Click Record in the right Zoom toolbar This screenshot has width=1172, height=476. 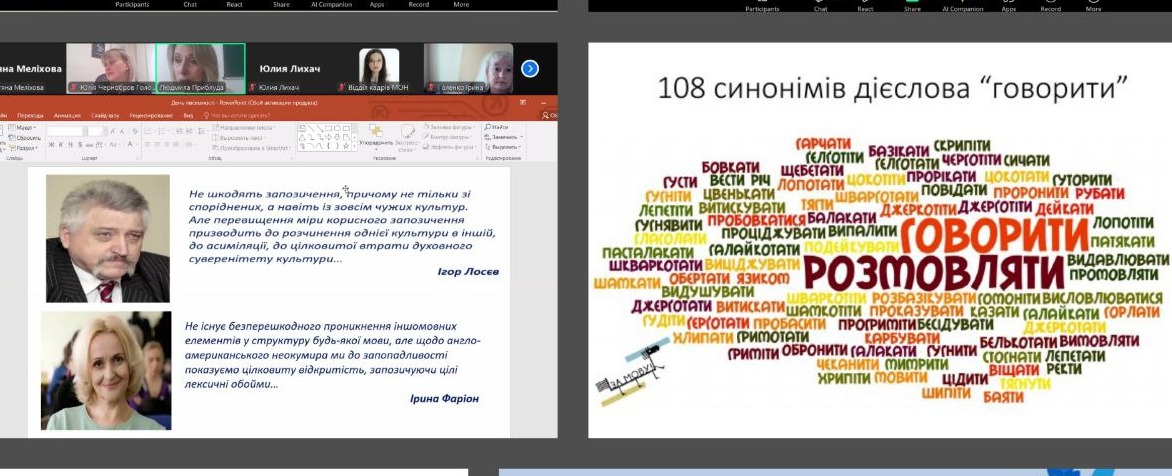click(x=1050, y=8)
